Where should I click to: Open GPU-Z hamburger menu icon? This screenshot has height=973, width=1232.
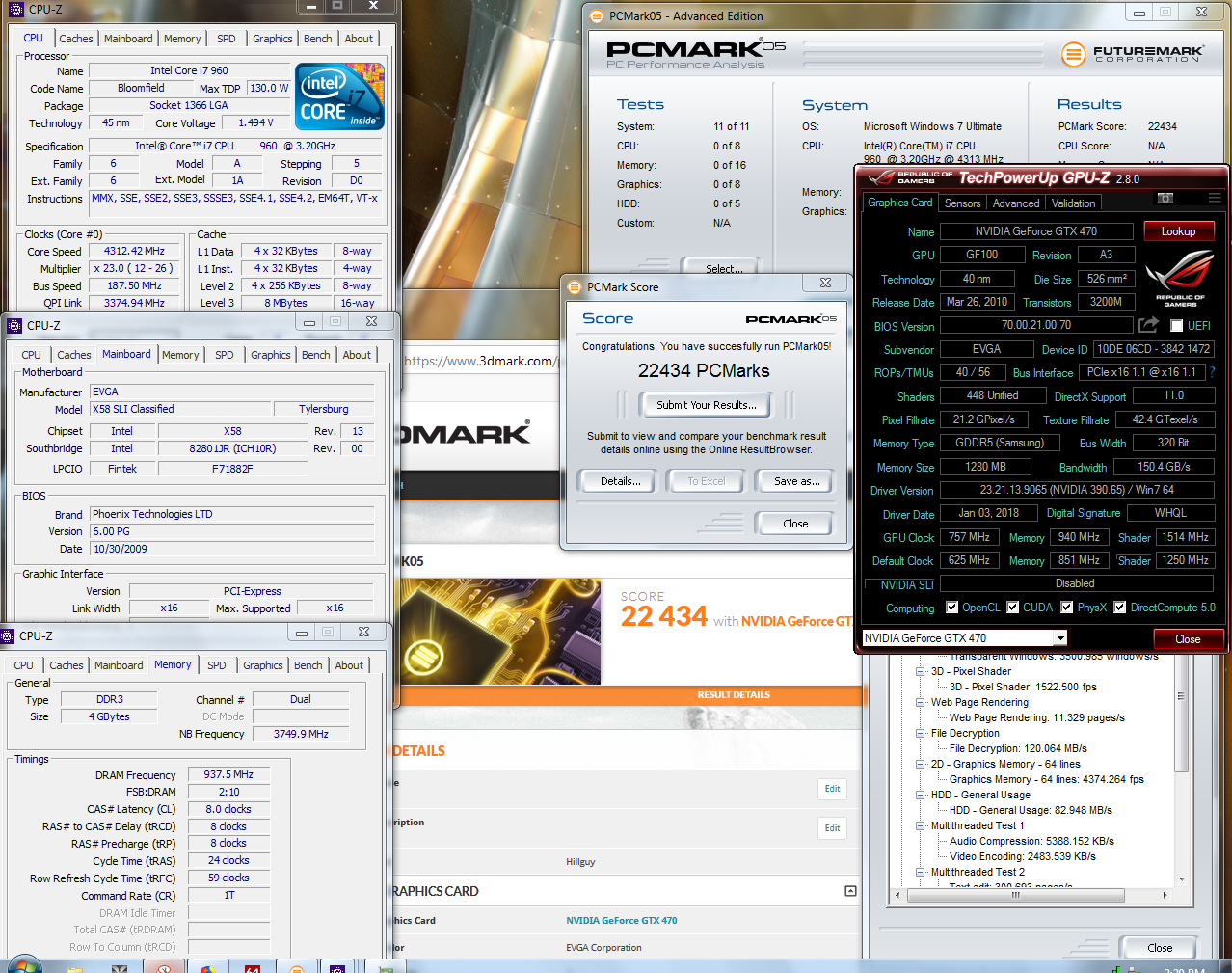1215,198
